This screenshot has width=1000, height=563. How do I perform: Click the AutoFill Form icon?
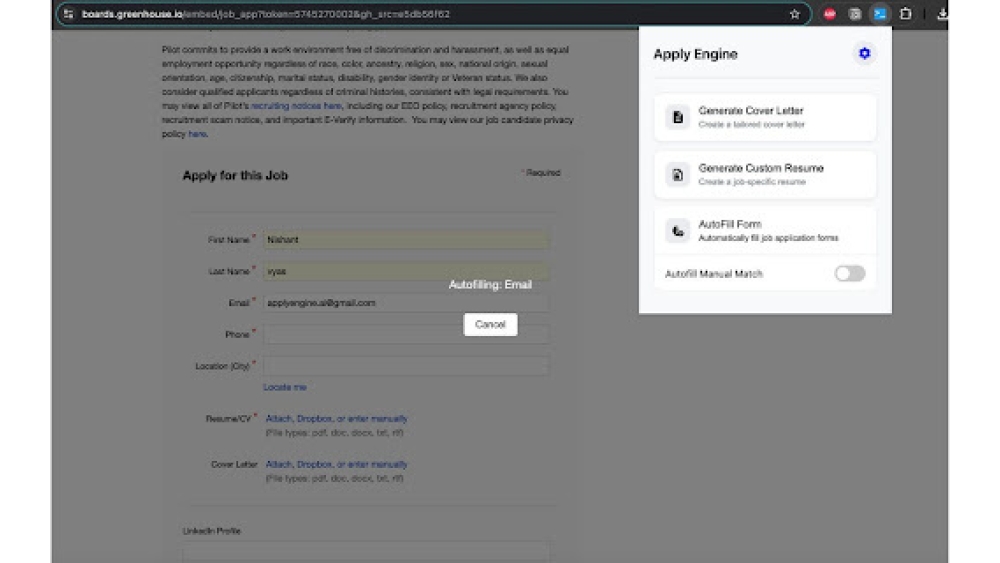[677, 231]
